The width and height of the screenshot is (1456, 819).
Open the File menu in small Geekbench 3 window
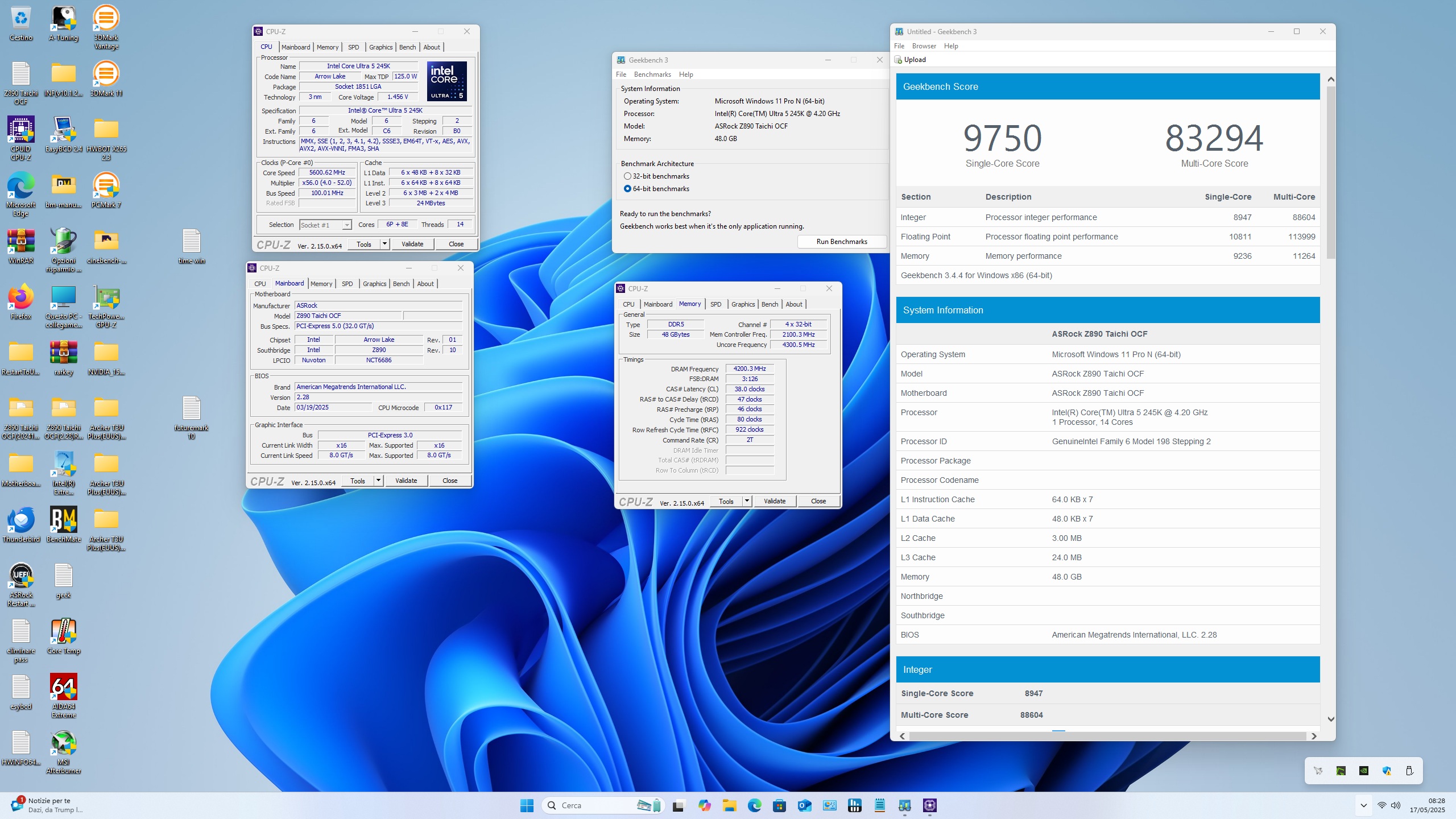click(621, 75)
